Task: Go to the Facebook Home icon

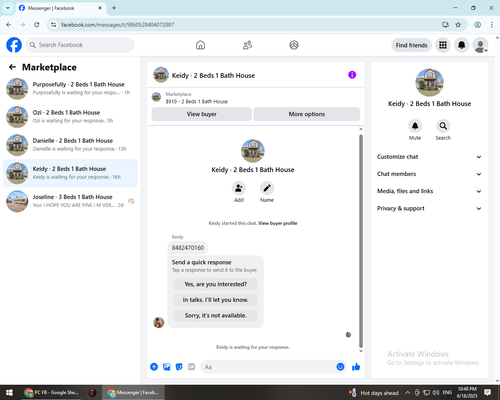Action: click(200, 45)
